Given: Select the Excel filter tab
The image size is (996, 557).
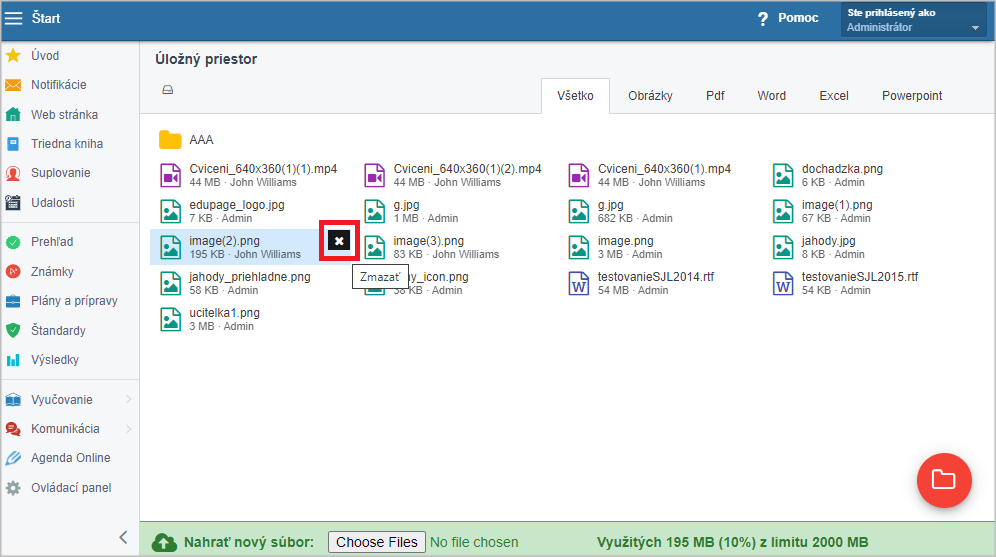Looking at the screenshot, I should [x=833, y=96].
